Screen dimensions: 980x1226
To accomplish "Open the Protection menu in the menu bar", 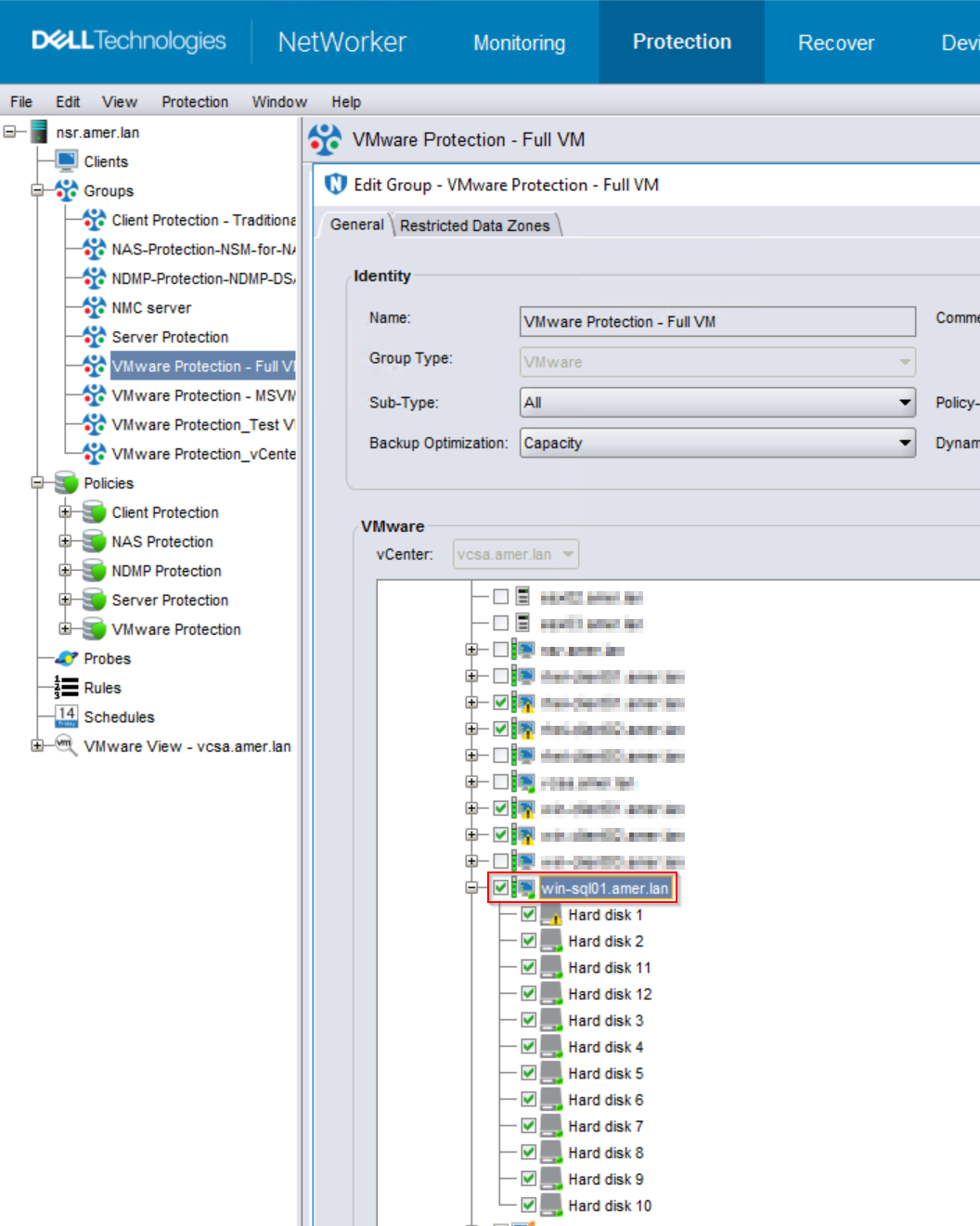I will click(195, 101).
